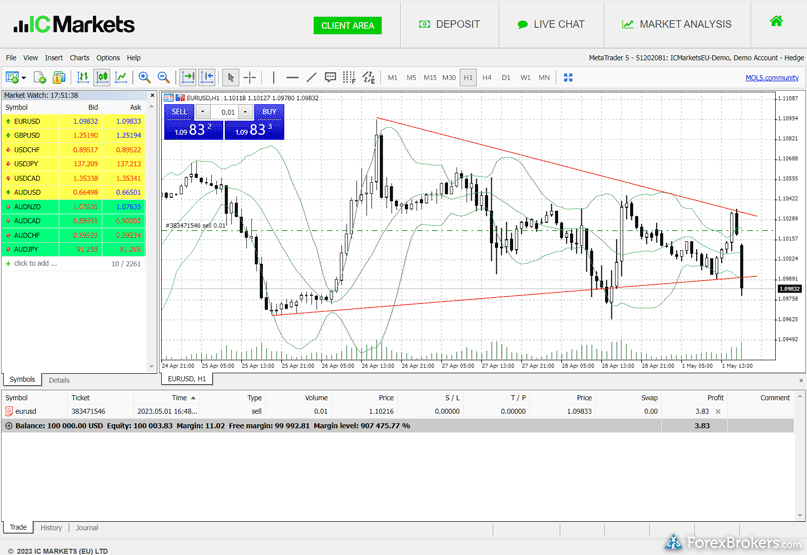
Task: Zoom out of the chart
Action: pyautogui.click(x=163, y=77)
